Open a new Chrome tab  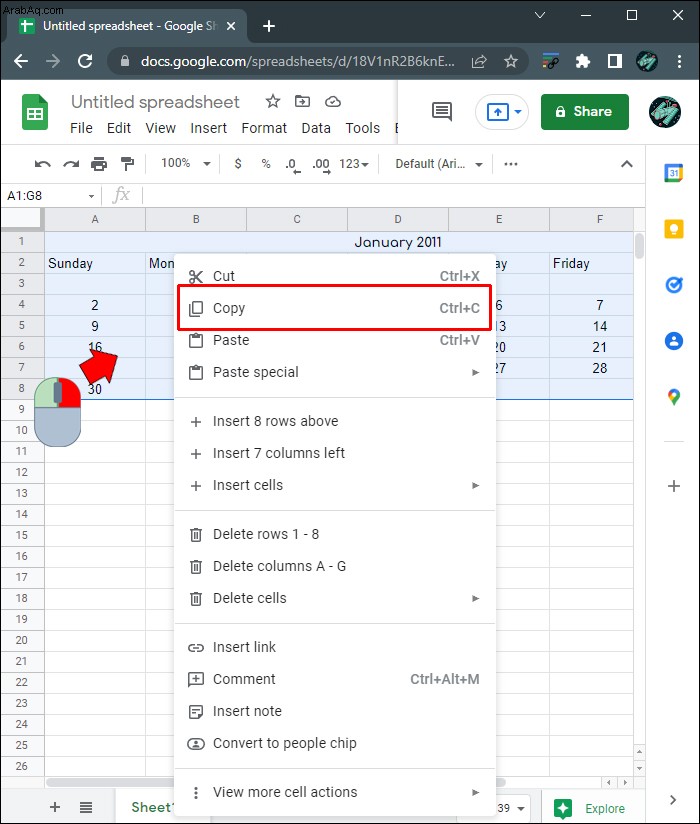[x=269, y=26]
